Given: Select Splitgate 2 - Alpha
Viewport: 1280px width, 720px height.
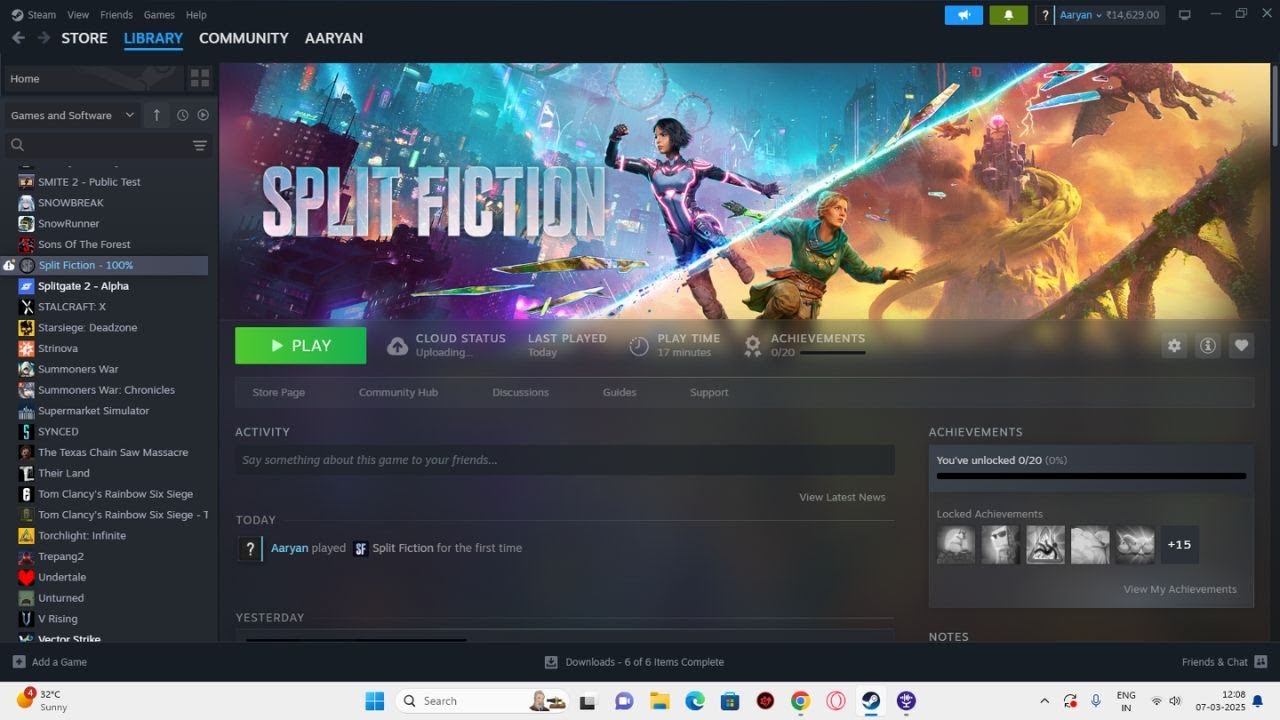Looking at the screenshot, I should [x=83, y=286].
